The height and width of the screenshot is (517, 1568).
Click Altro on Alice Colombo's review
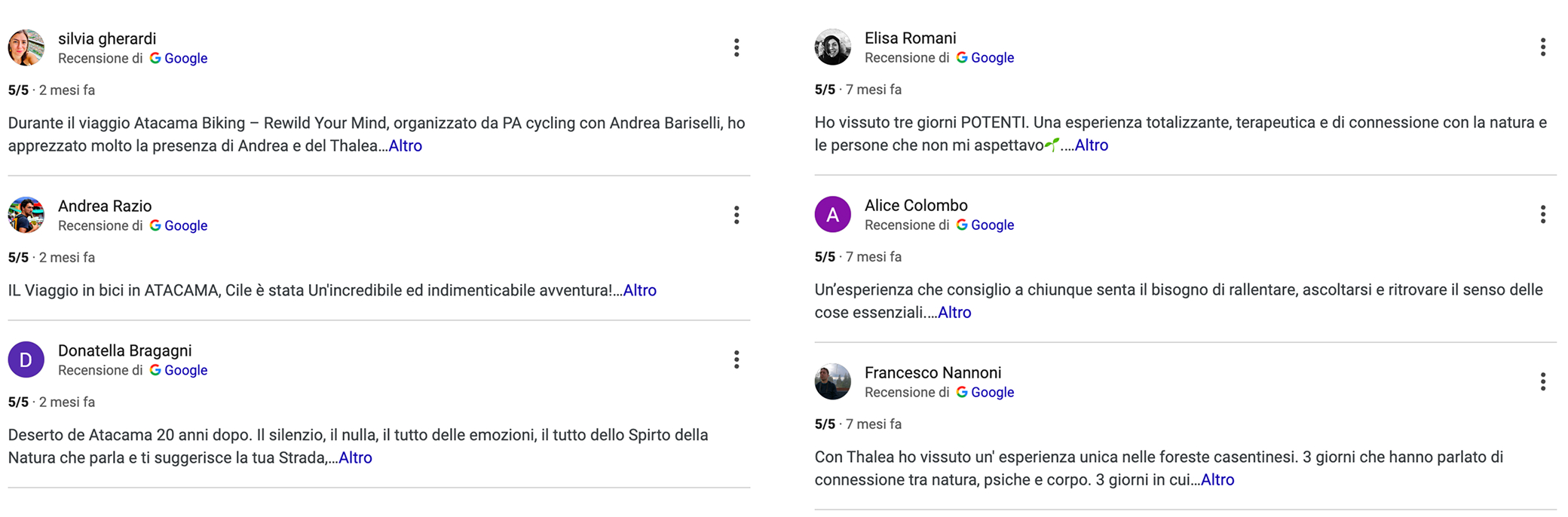(x=954, y=312)
